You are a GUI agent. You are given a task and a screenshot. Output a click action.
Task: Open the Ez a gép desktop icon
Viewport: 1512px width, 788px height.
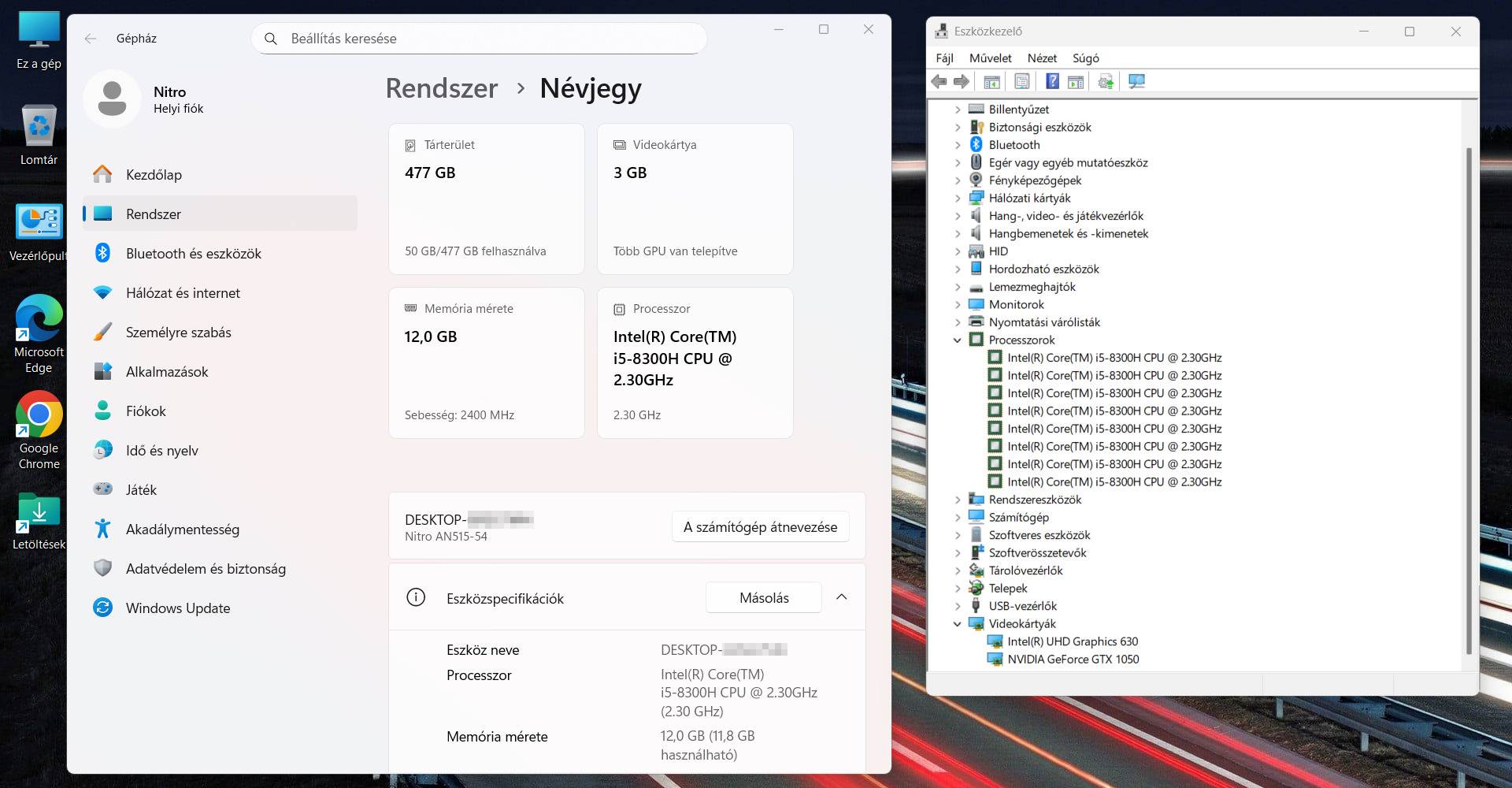39,41
